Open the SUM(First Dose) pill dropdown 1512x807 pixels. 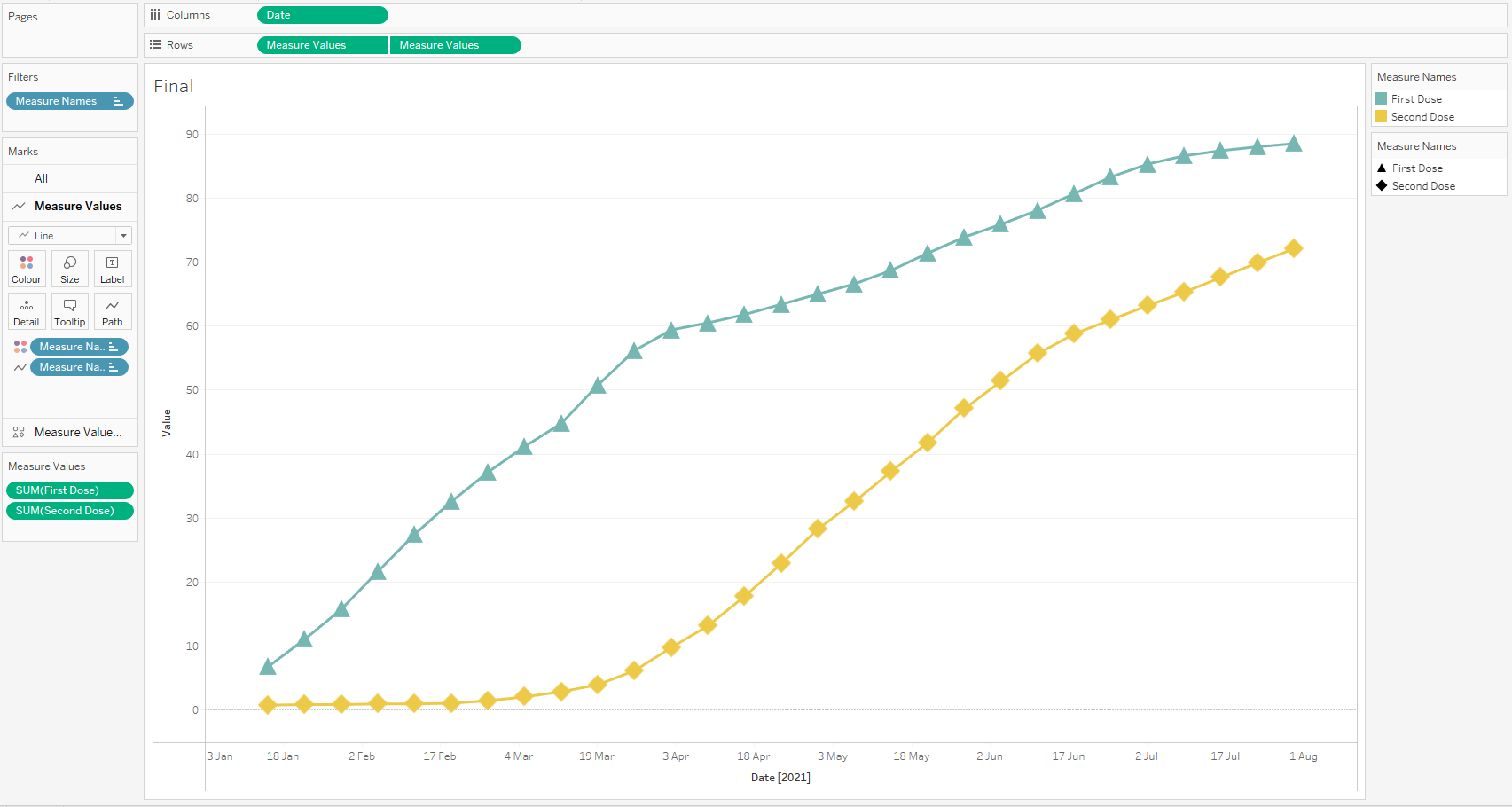tap(69, 490)
